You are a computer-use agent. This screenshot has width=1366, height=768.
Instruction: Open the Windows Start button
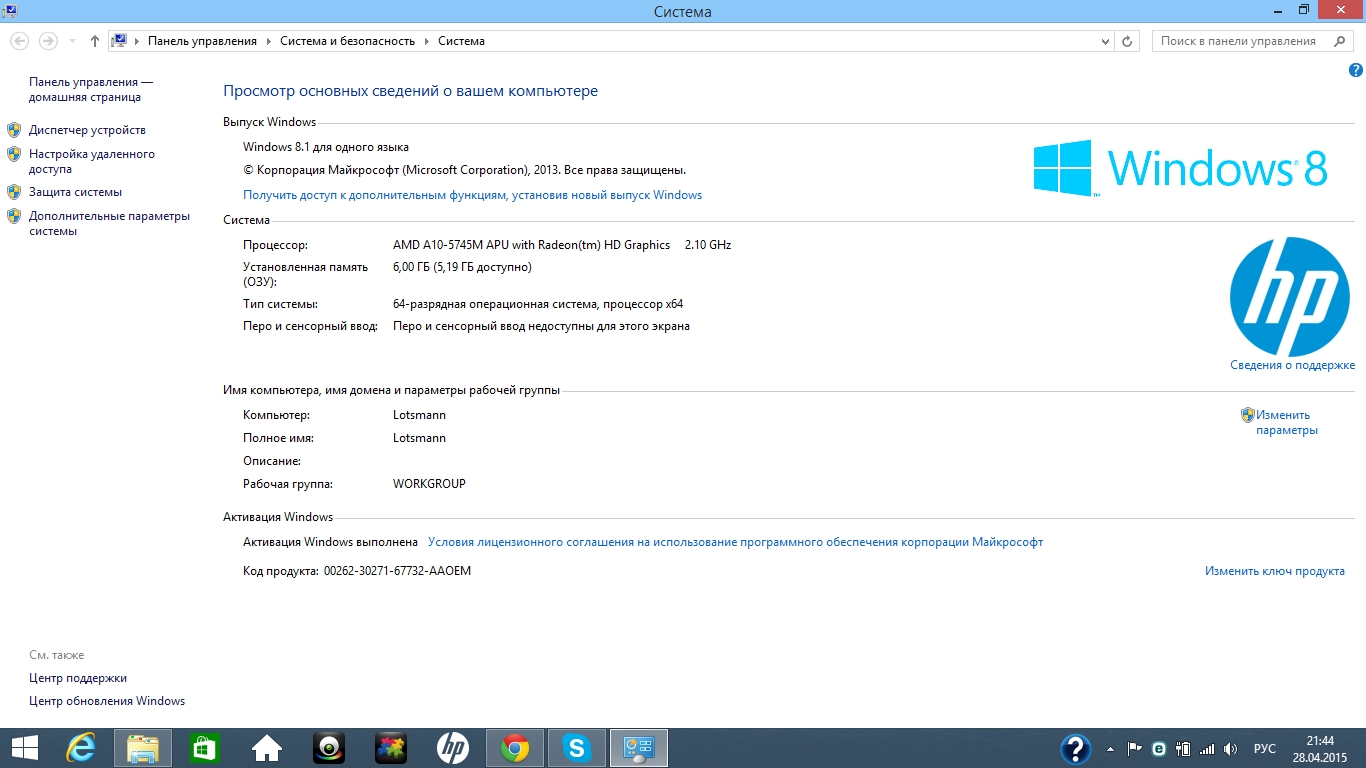tap(24, 748)
